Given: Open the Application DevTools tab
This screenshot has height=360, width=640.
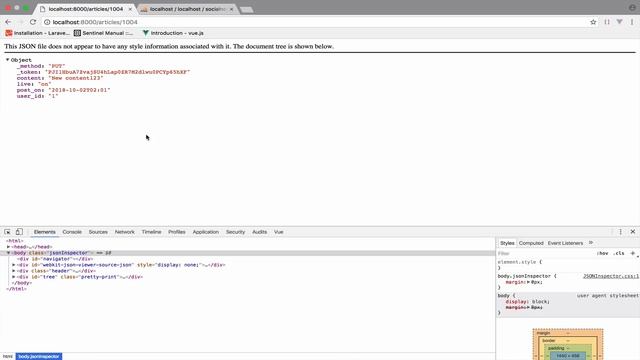Looking at the screenshot, I should click(206, 232).
